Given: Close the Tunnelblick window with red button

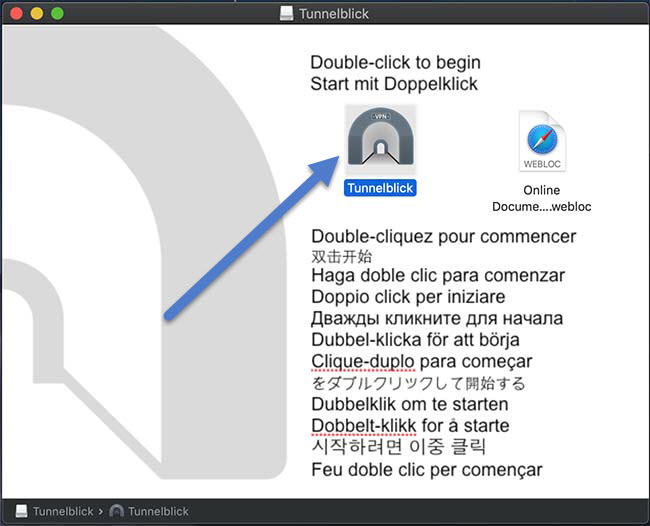Looking at the screenshot, I should pyautogui.click(x=16, y=14).
